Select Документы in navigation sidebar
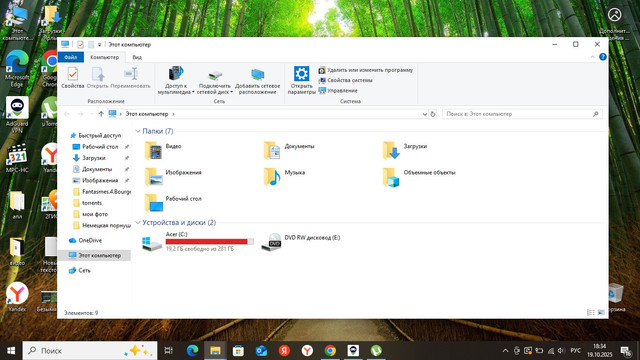Viewport: 640px width, 360px height. pos(97,169)
